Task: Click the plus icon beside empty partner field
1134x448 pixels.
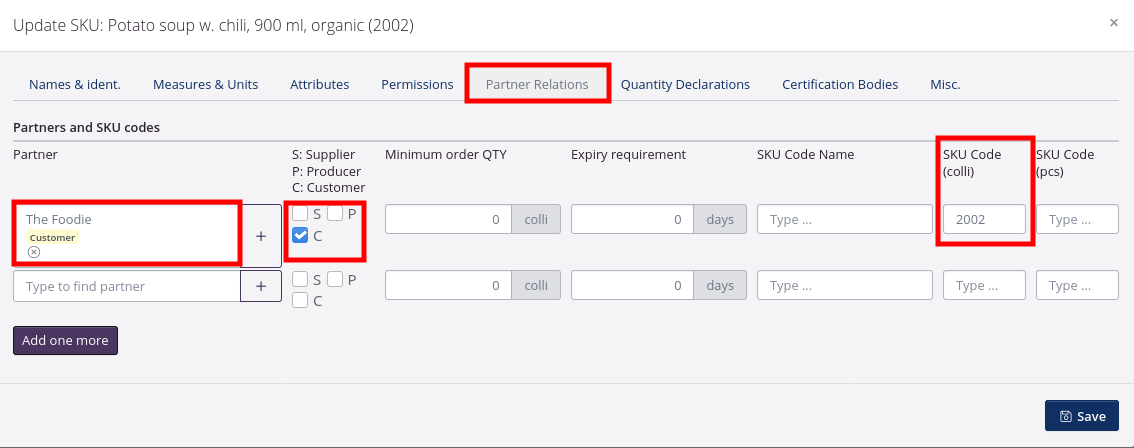Action: click(x=261, y=286)
